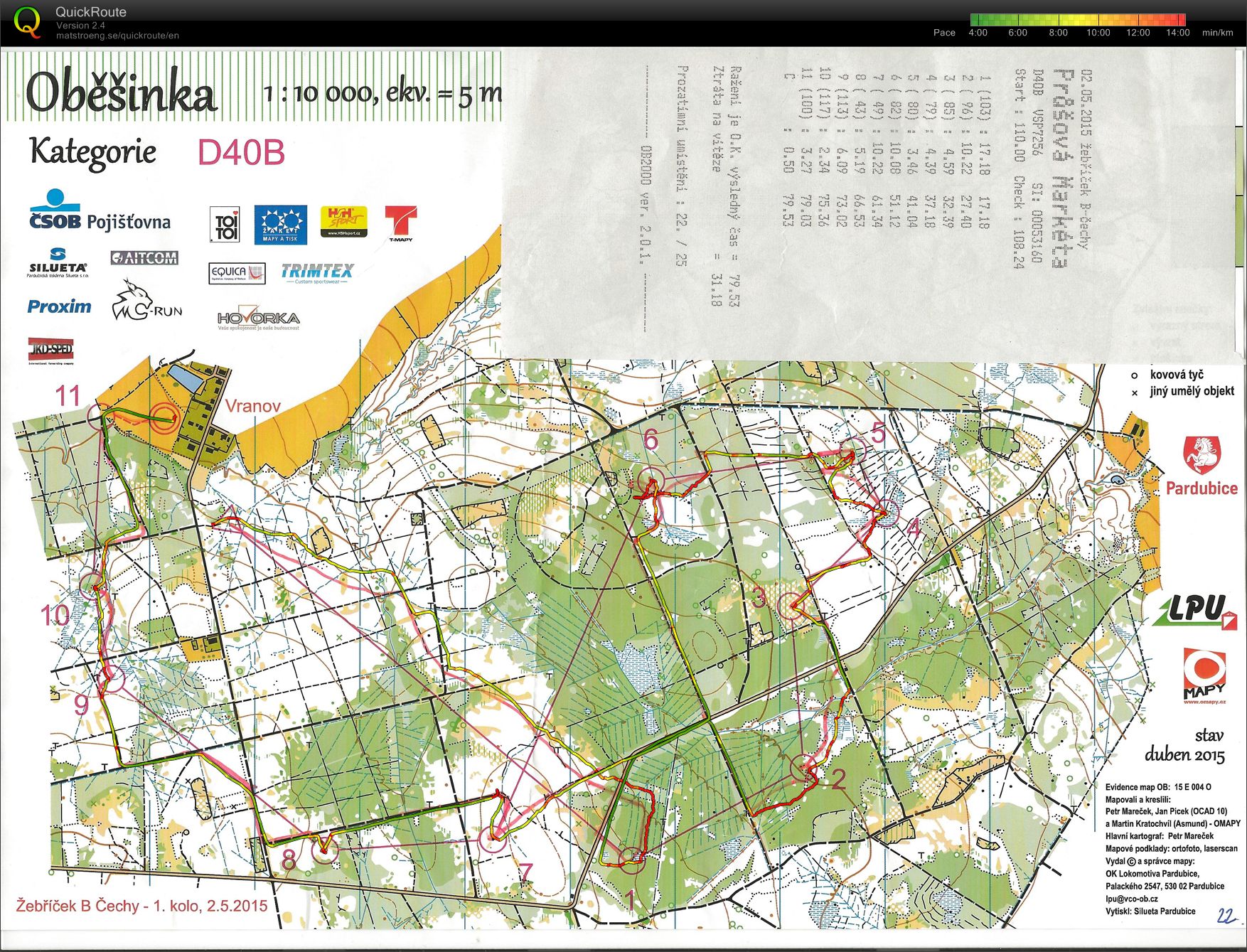Click the Trimtex logo

pos(317,273)
